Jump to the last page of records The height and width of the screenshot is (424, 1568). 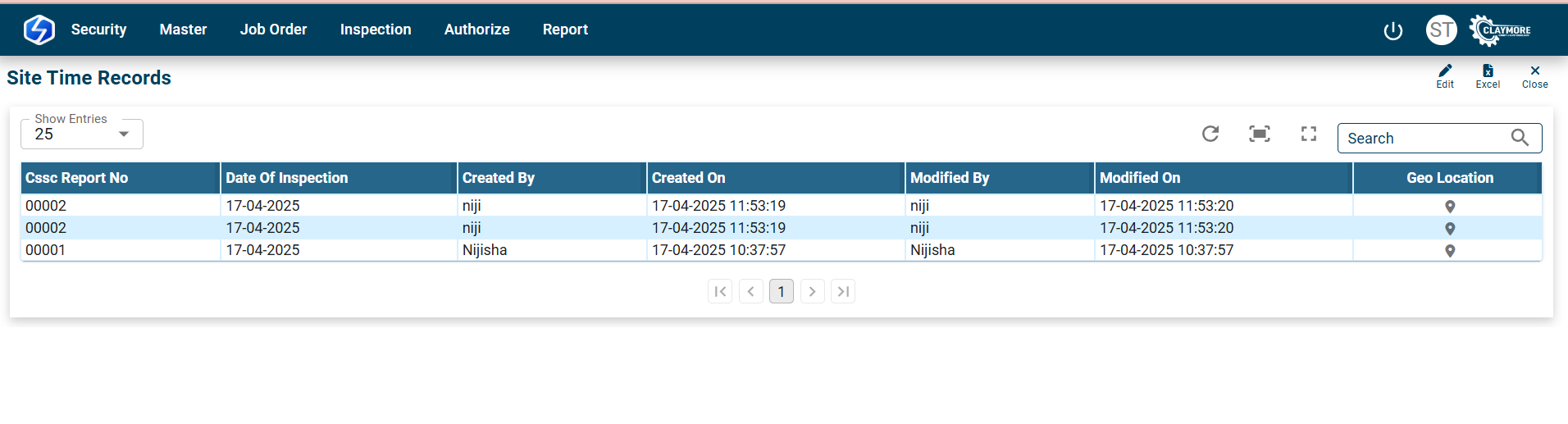843,291
